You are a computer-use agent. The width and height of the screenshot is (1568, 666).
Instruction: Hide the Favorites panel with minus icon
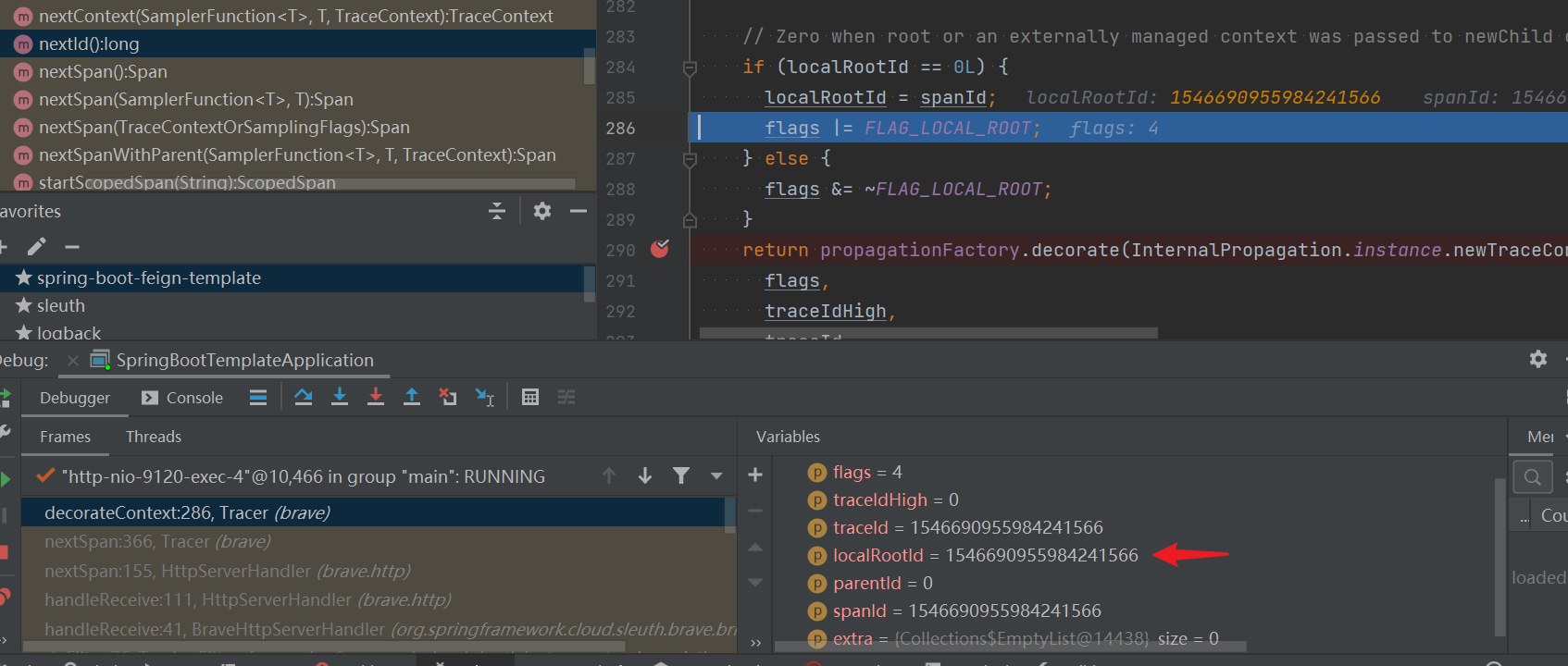[579, 211]
